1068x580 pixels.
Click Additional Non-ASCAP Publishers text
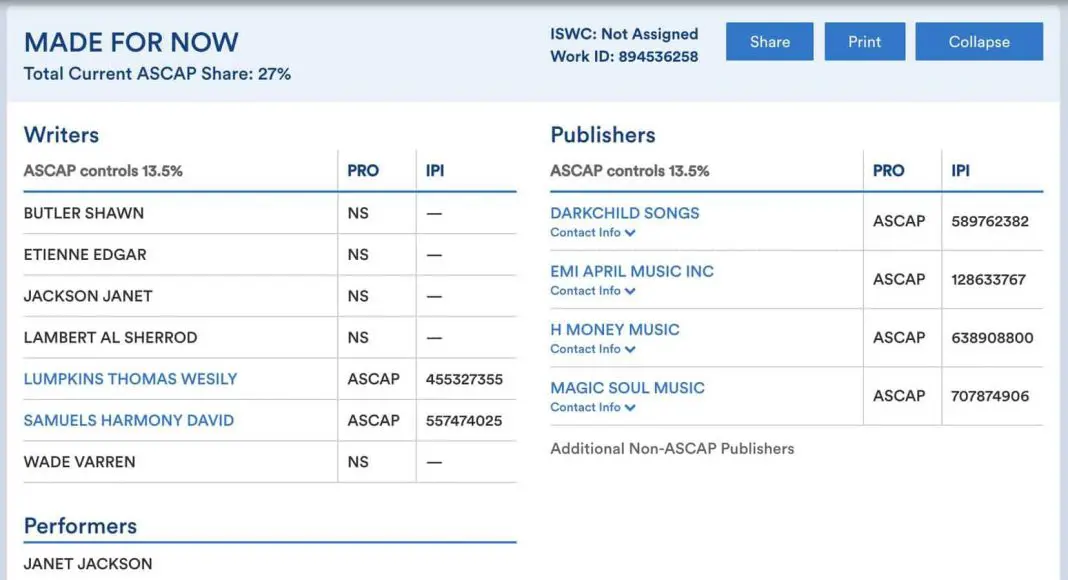point(672,449)
